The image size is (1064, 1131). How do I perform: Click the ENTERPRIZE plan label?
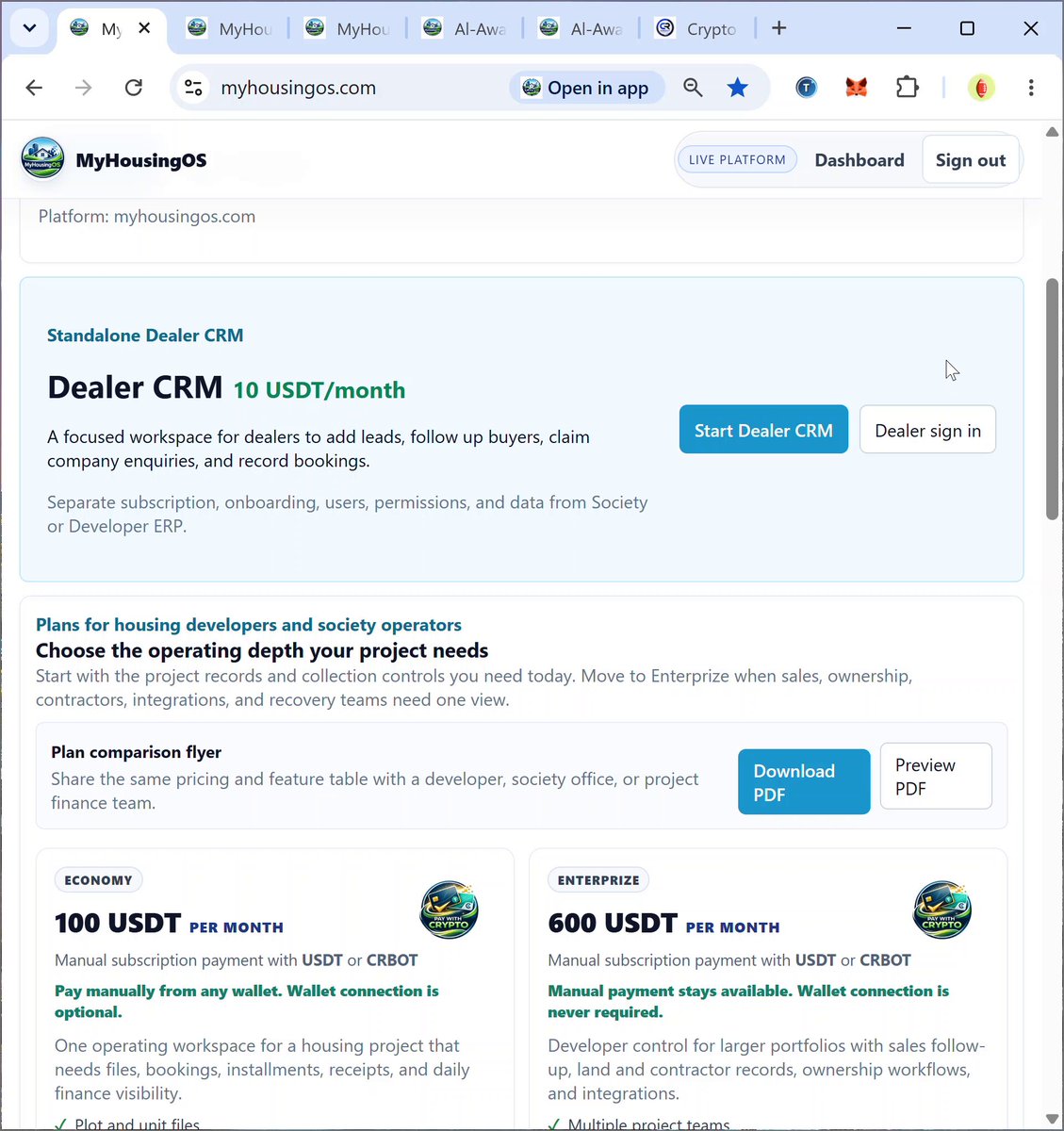tap(598, 880)
